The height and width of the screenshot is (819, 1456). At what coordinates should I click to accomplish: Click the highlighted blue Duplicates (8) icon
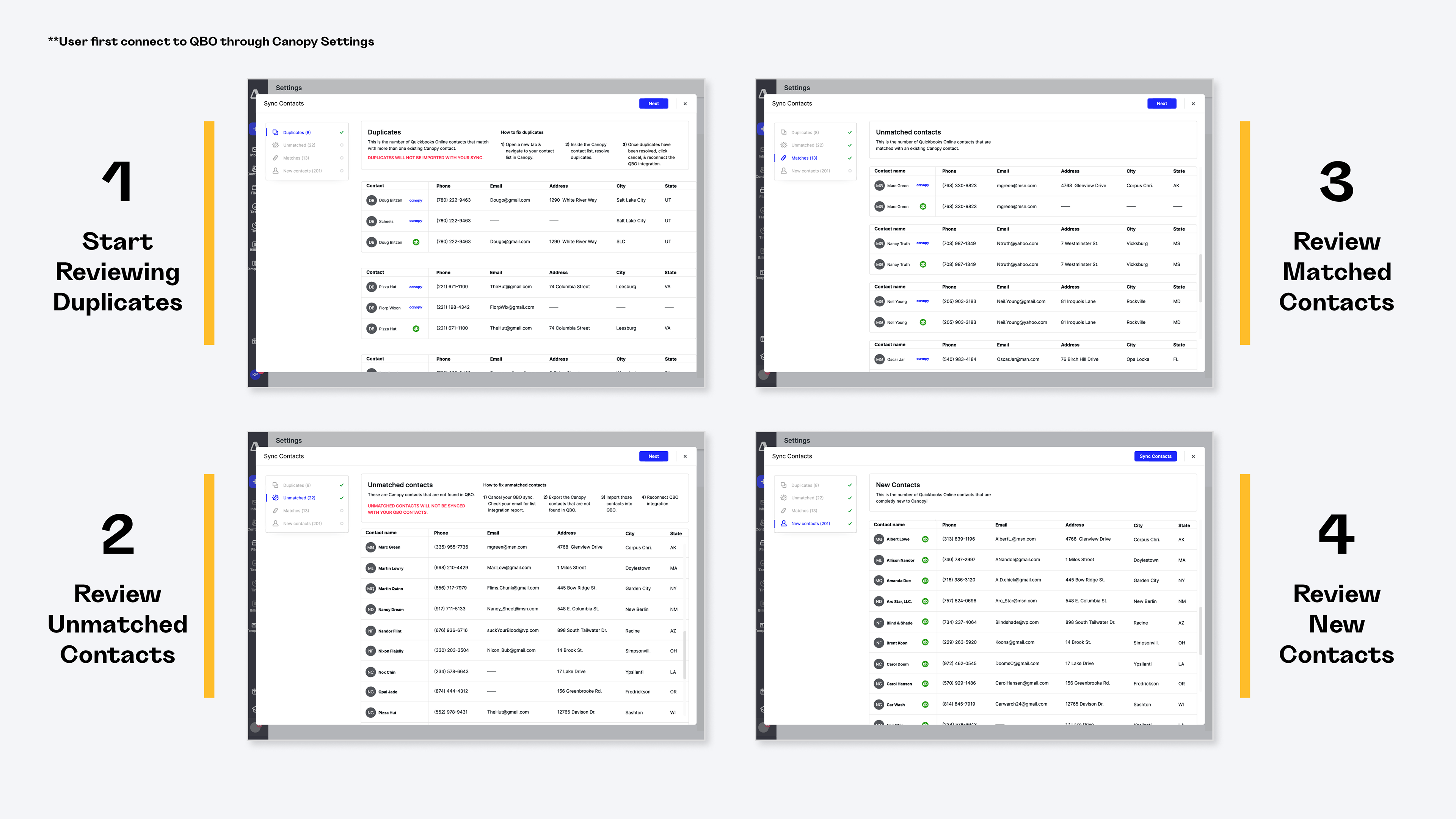click(x=275, y=132)
